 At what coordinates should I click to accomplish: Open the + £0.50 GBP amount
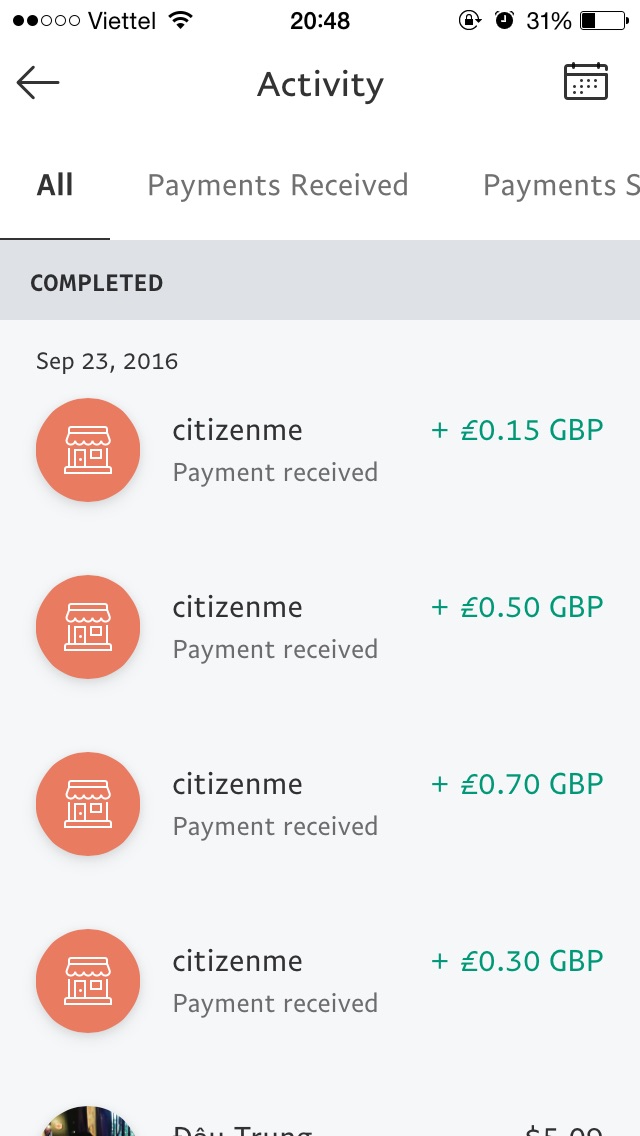pyautogui.click(x=517, y=607)
